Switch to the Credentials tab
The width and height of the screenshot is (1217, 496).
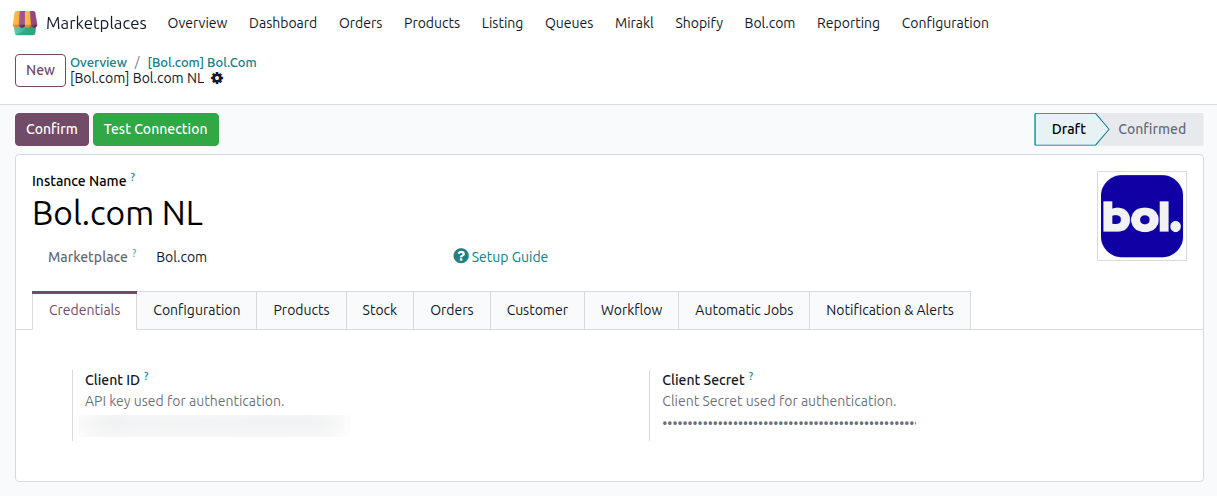tap(85, 310)
